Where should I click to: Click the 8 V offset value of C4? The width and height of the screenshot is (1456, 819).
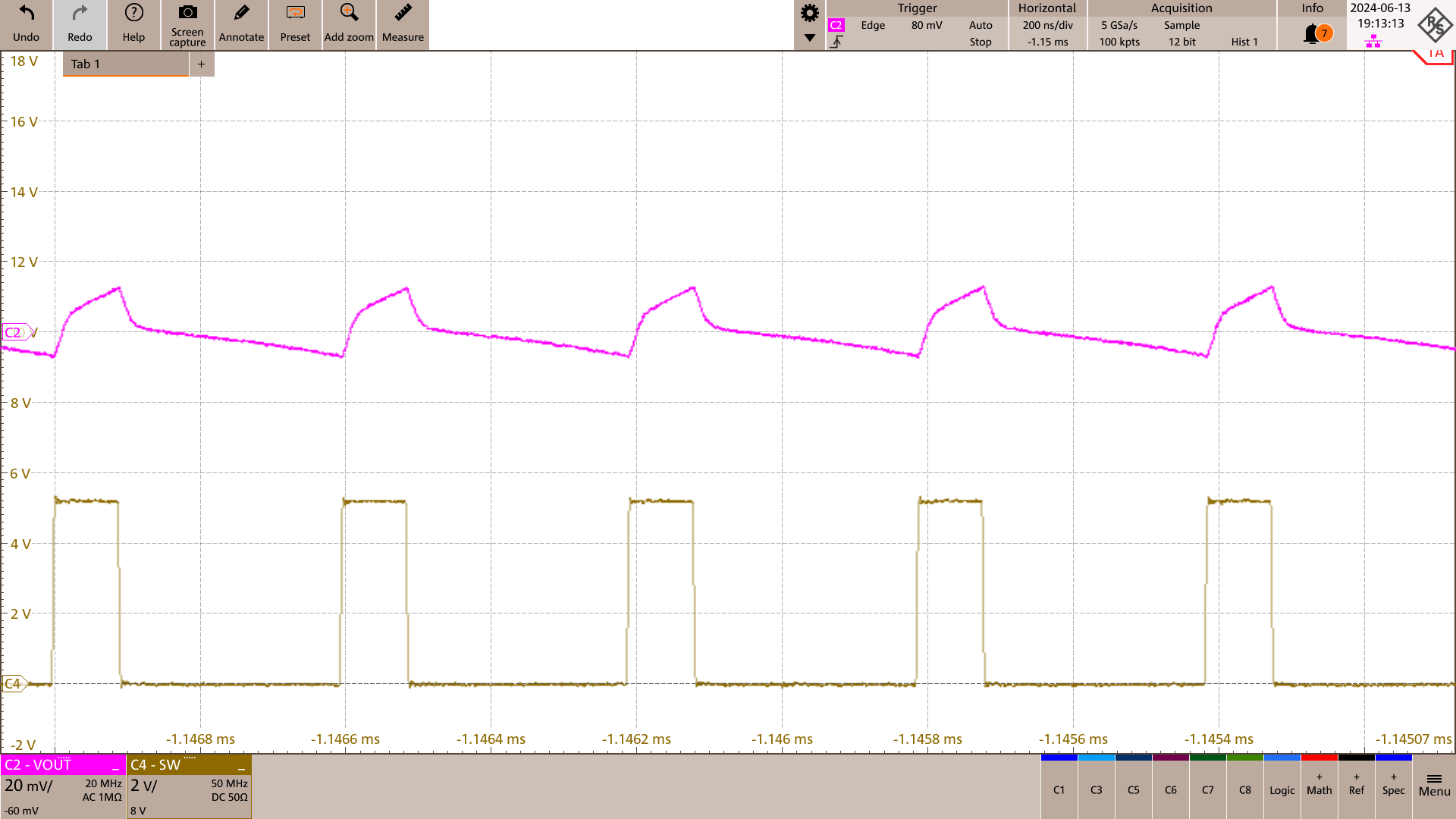138,811
